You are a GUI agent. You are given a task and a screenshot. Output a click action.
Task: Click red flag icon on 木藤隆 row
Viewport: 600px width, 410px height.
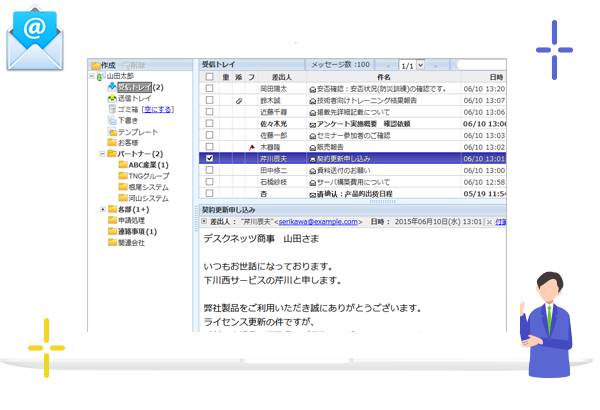click(251, 145)
